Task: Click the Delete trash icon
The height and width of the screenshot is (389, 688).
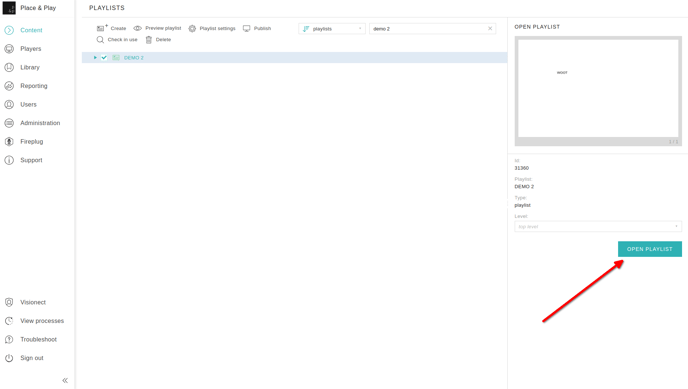Action: pos(149,39)
